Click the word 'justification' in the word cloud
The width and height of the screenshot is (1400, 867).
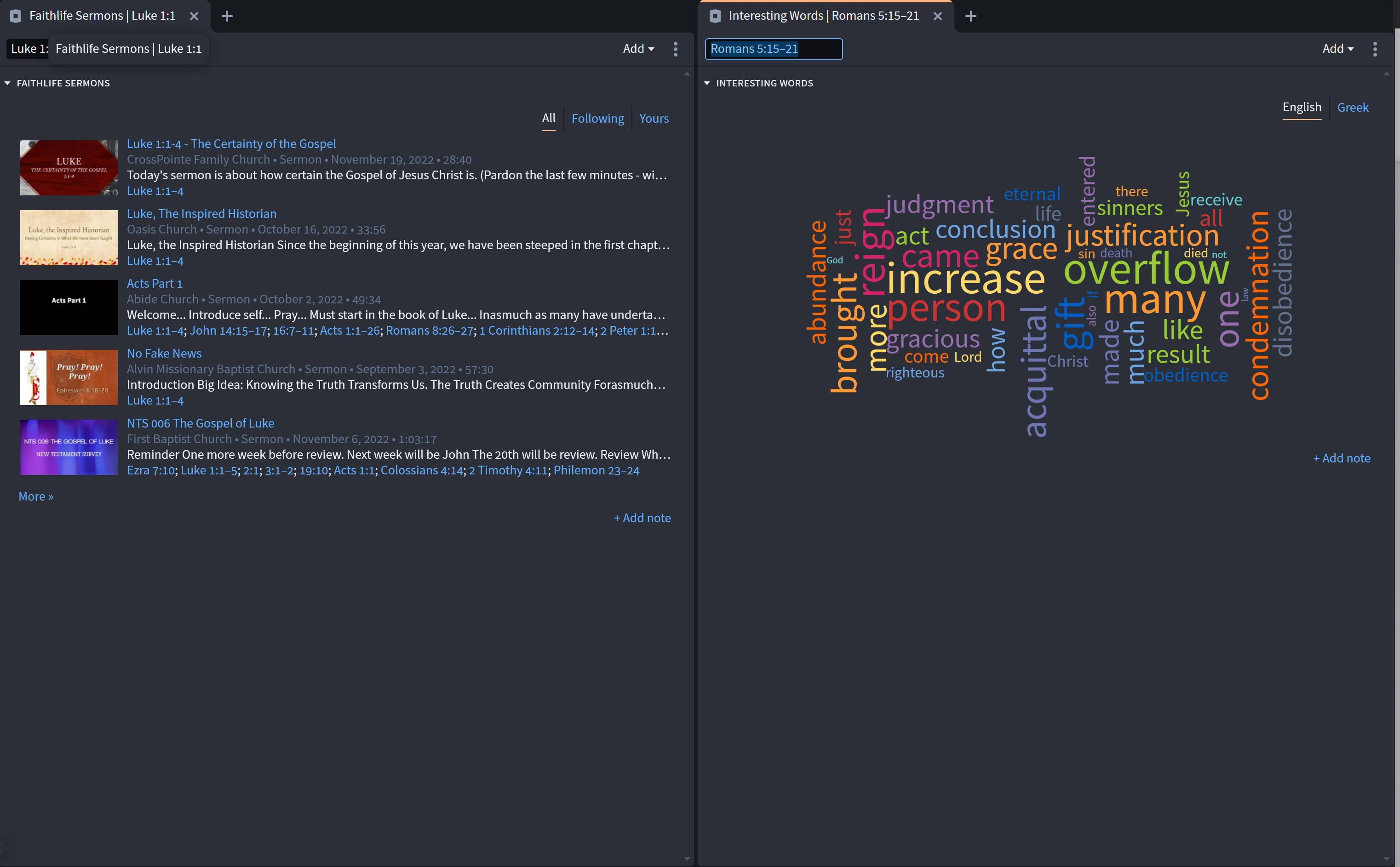[x=1142, y=236]
